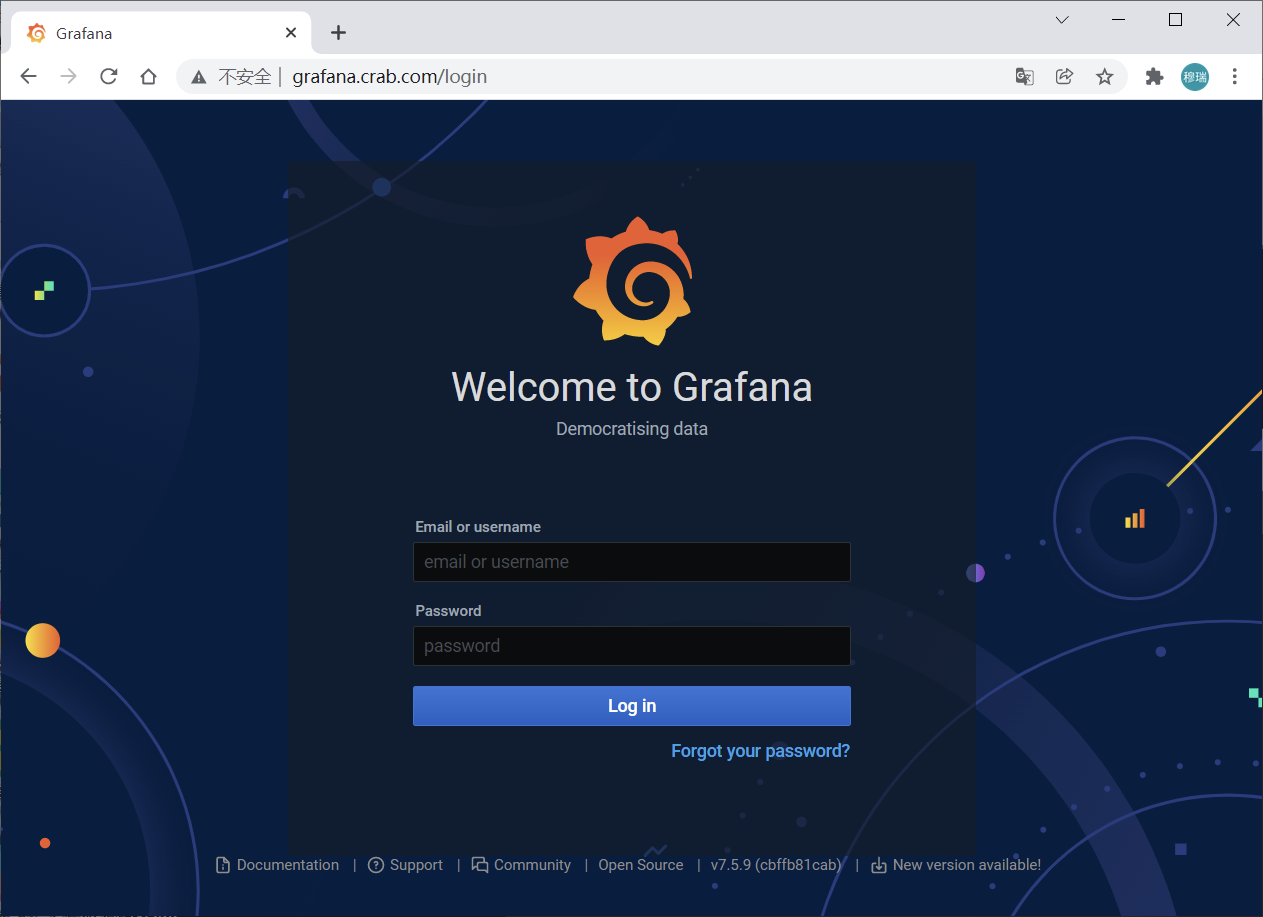Click the Documentation file icon in the footer
The image size is (1263, 917).
pyautogui.click(x=223, y=865)
